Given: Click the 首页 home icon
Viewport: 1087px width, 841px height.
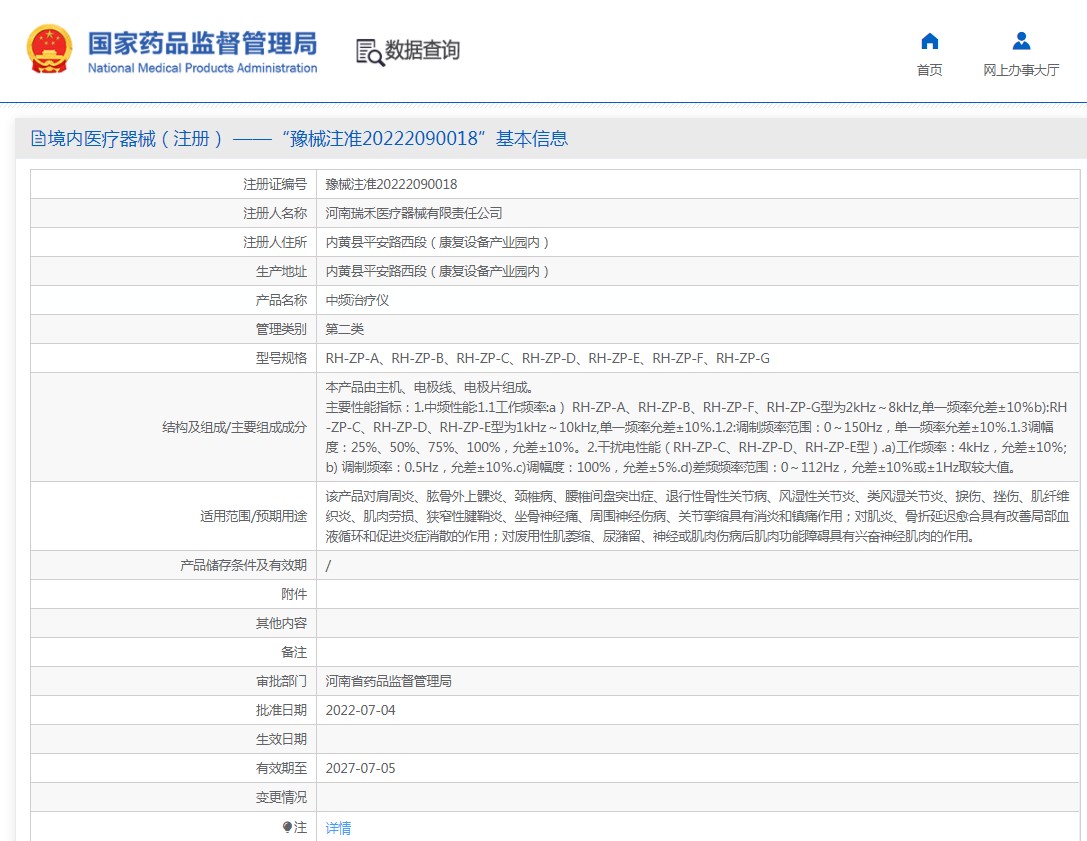Looking at the screenshot, I should pos(930,42).
